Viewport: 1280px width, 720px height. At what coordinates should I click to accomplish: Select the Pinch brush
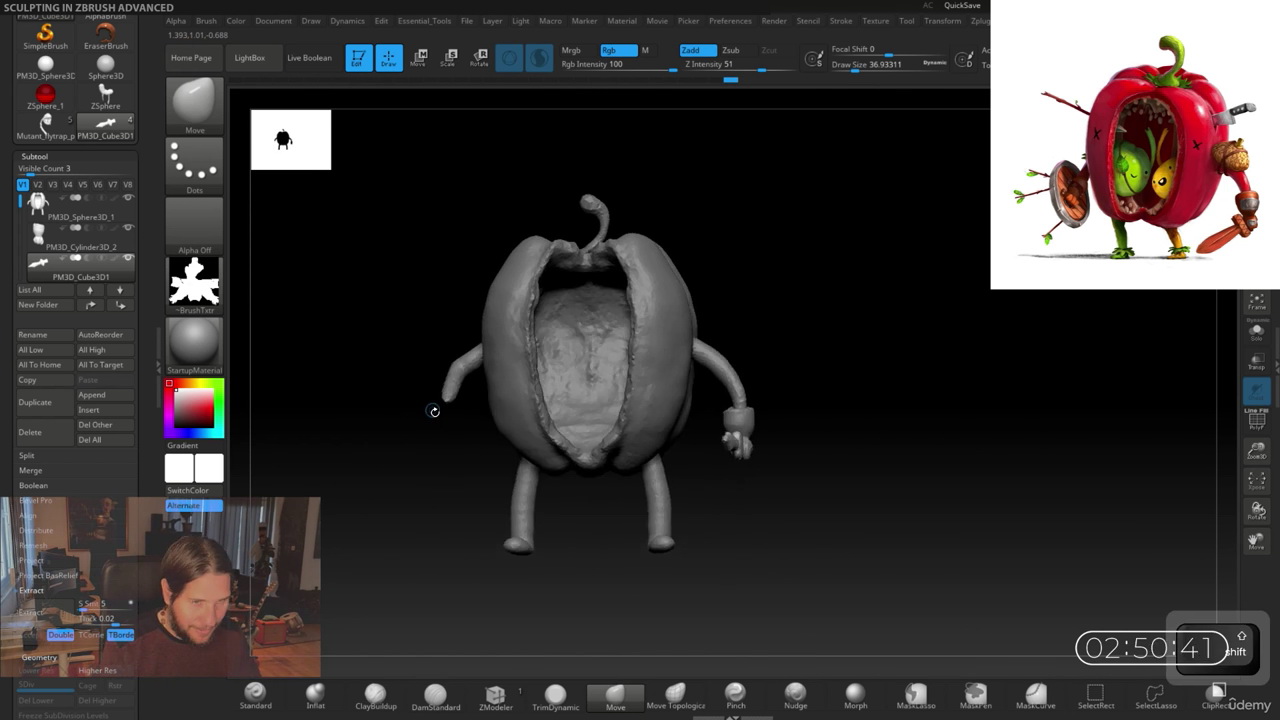click(735, 696)
